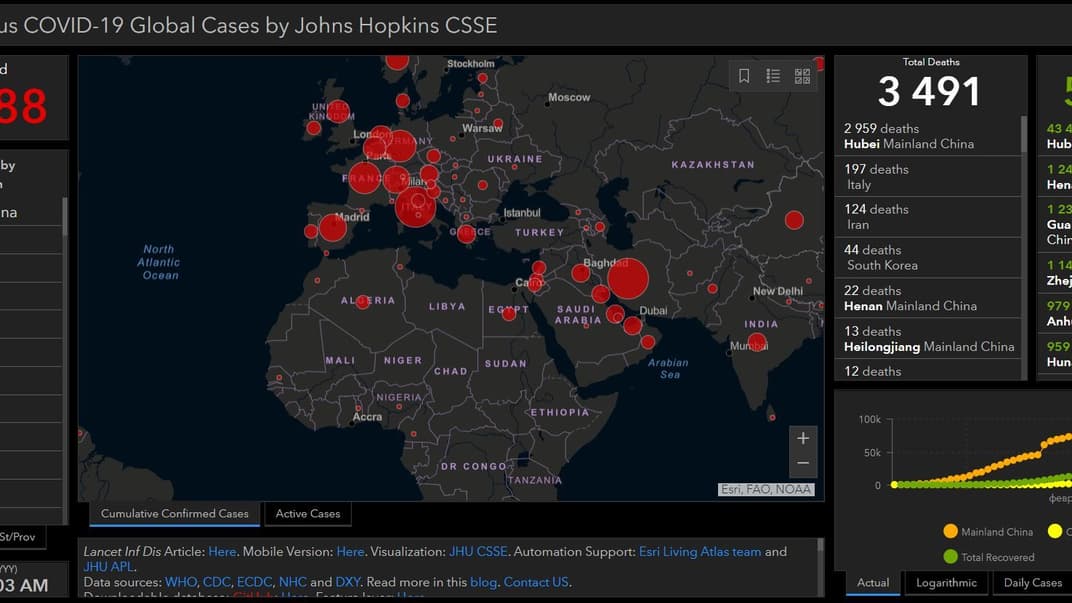Switch to the Active Cases tab
The image size is (1072, 603).
[308, 514]
